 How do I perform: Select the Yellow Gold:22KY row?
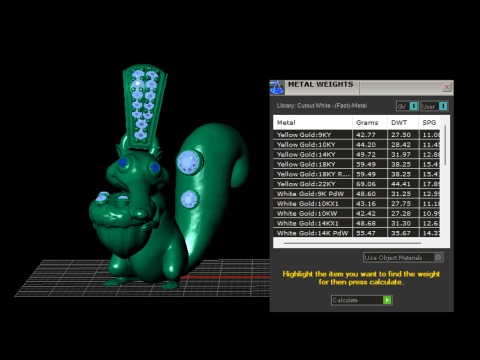click(x=357, y=184)
